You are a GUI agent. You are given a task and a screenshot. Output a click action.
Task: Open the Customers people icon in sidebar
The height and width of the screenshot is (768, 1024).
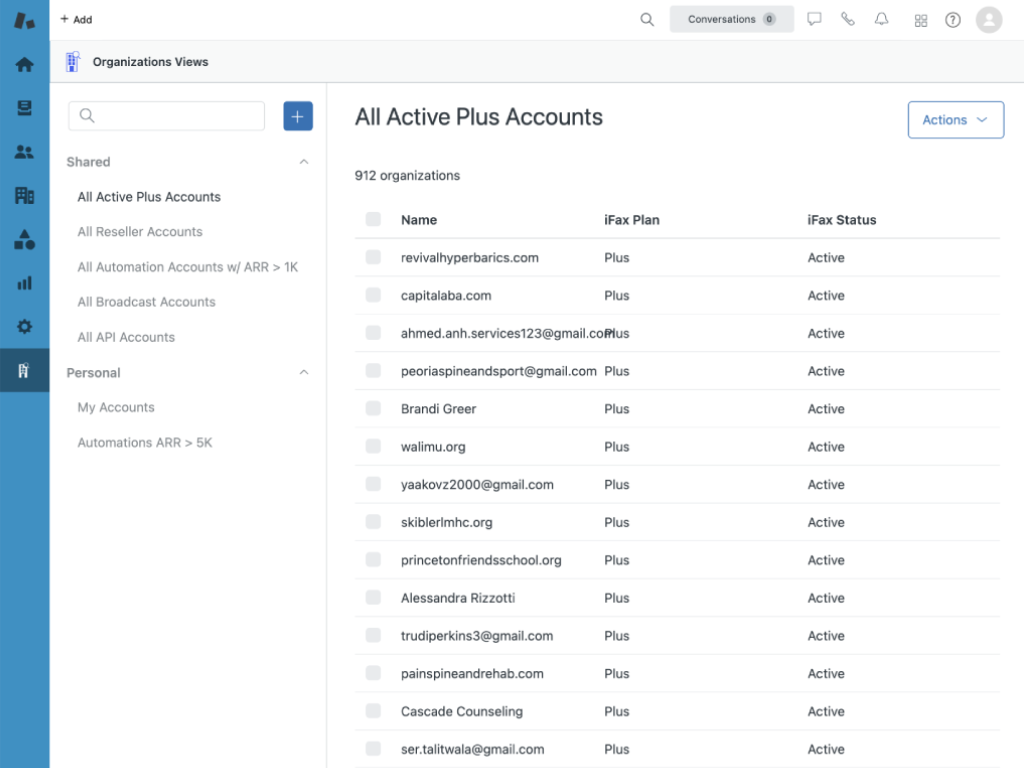tap(24, 152)
